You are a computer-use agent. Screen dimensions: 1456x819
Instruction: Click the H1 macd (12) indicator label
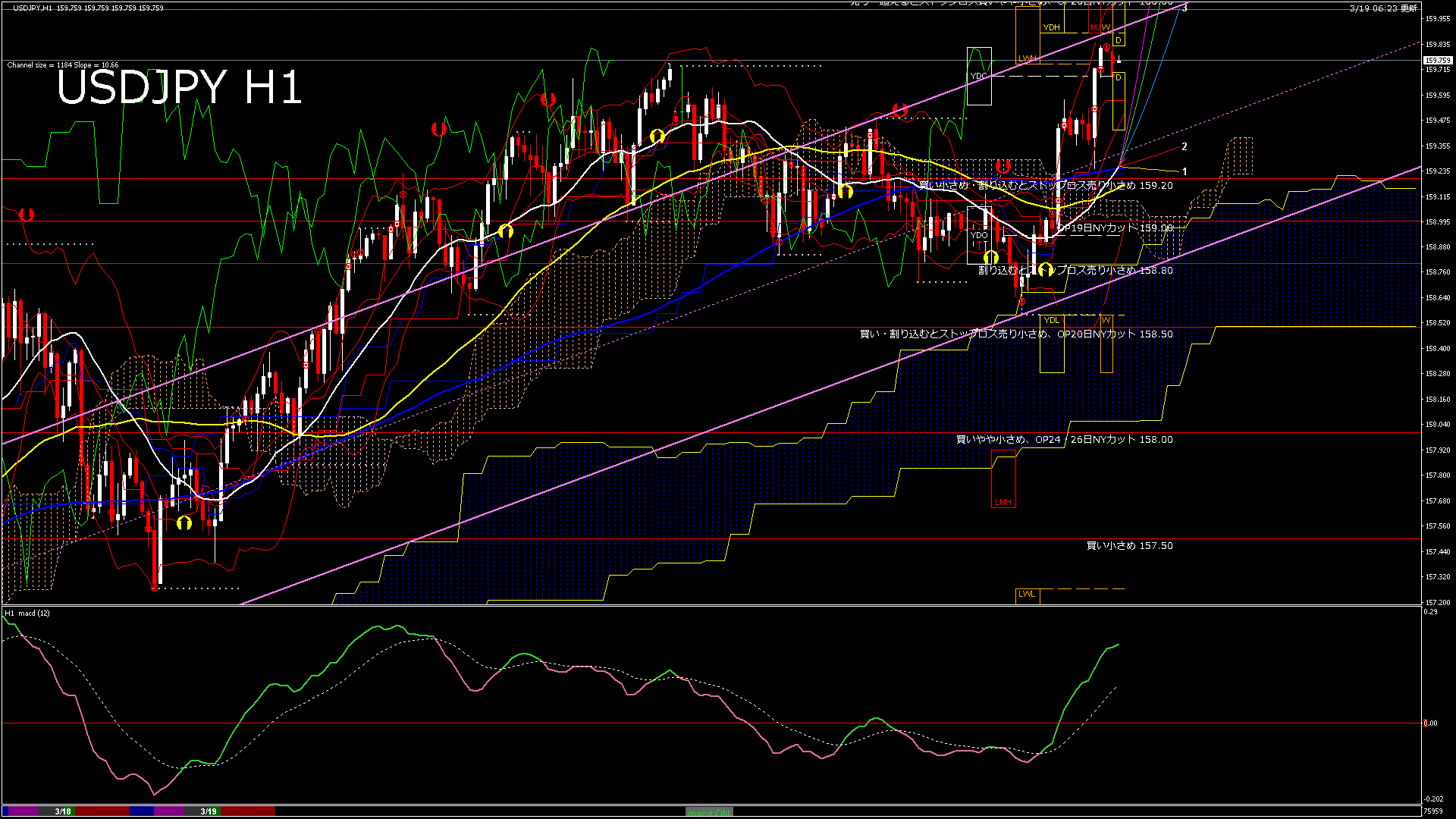tap(27, 613)
